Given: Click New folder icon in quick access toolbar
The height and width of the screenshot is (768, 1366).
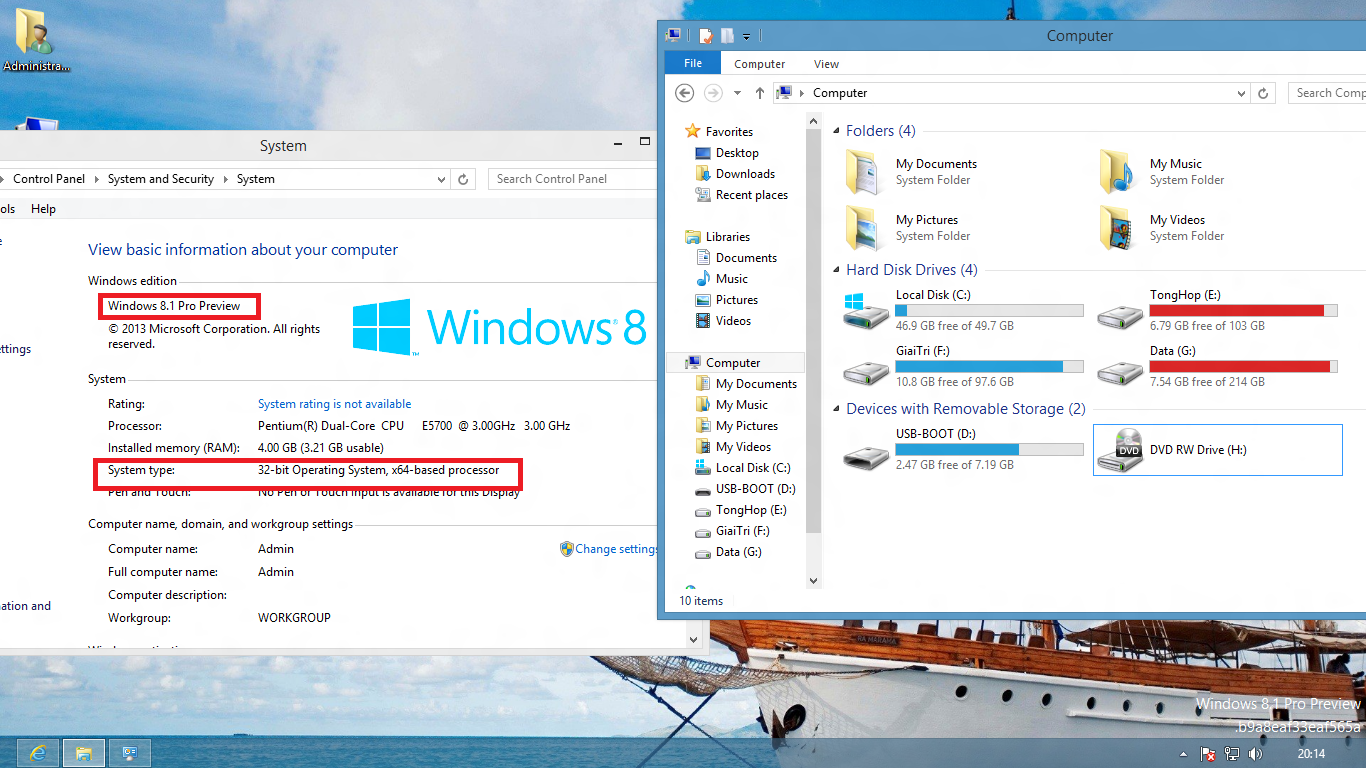Looking at the screenshot, I should 727,36.
